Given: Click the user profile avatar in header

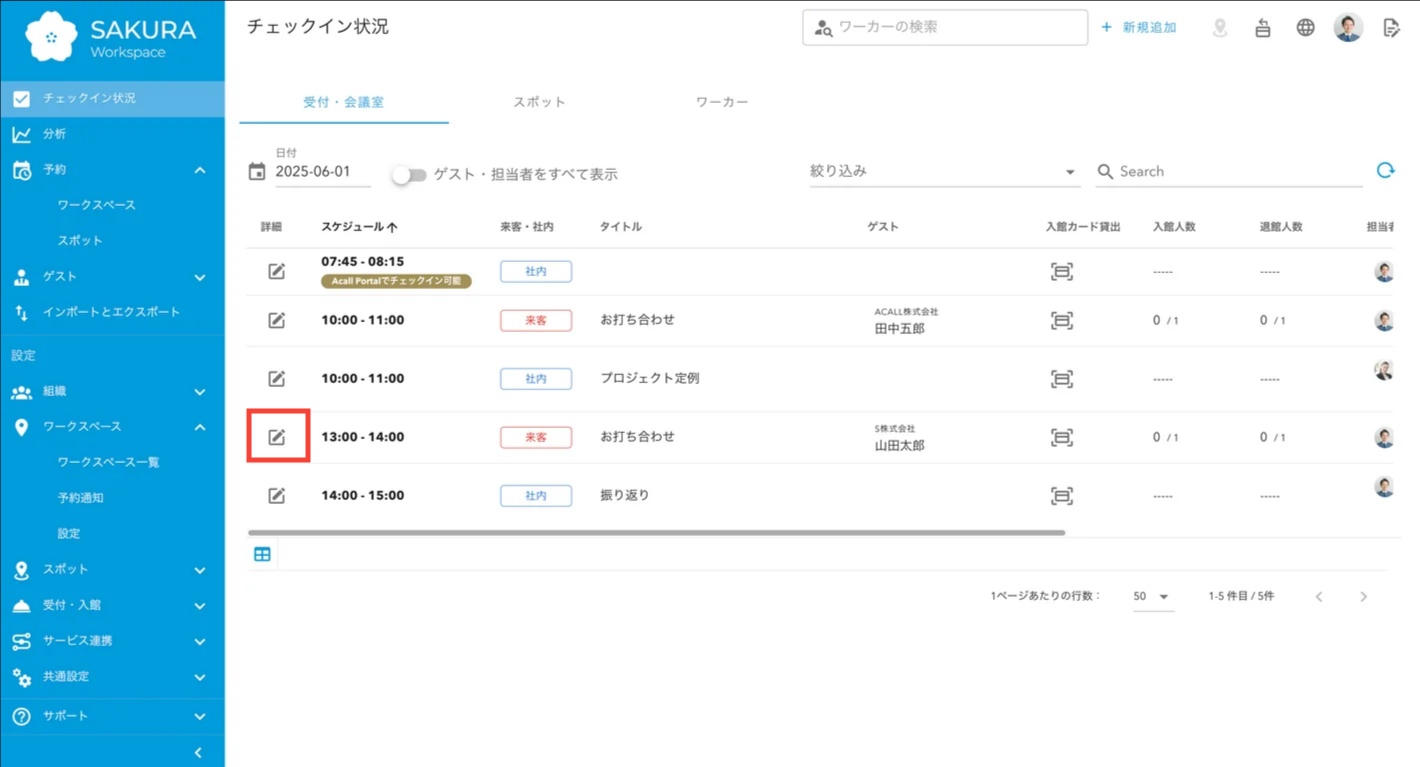Looking at the screenshot, I should pyautogui.click(x=1348, y=28).
